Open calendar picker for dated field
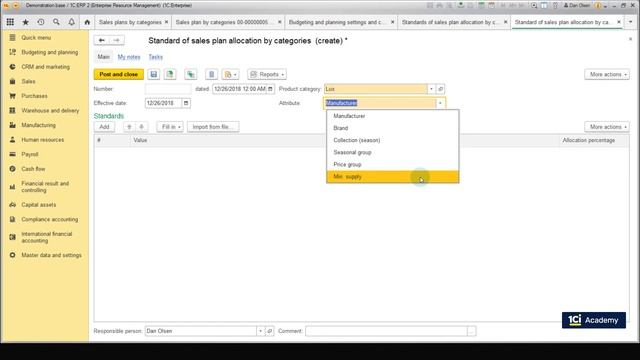Viewport: 640px width, 360px height. (270, 89)
